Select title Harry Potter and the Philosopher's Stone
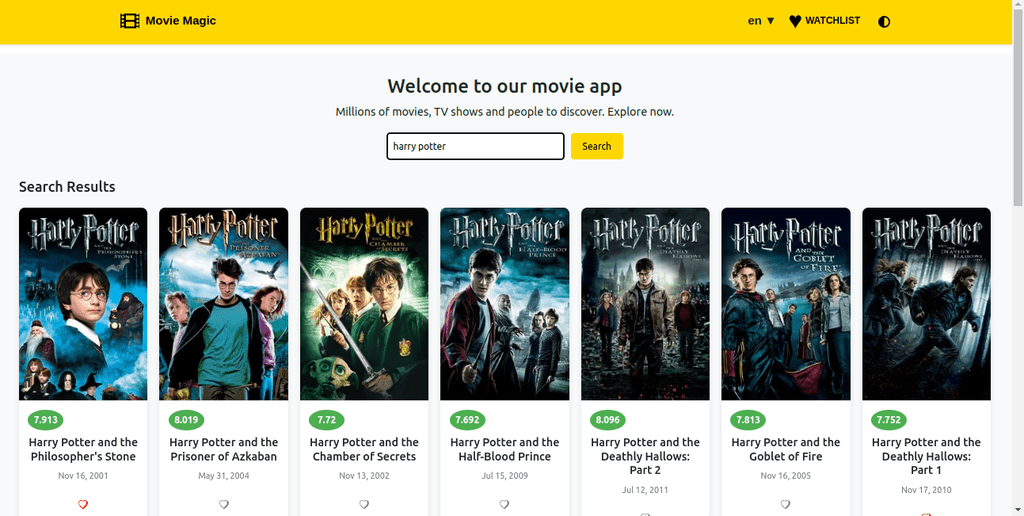 [83, 449]
